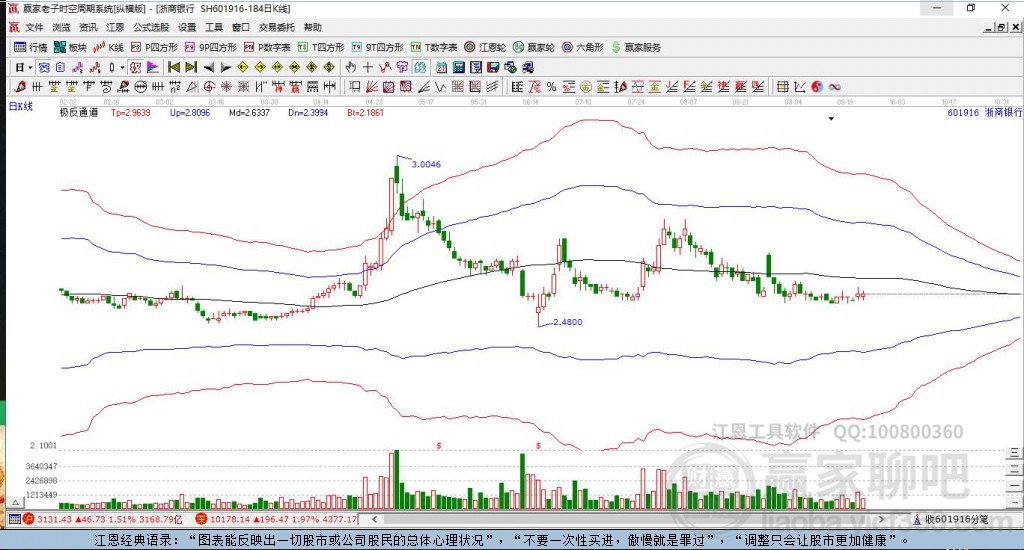Screen dimensions: 1024x550
Task: Click the grid table icon near yin-yang
Action: click(x=782, y=86)
